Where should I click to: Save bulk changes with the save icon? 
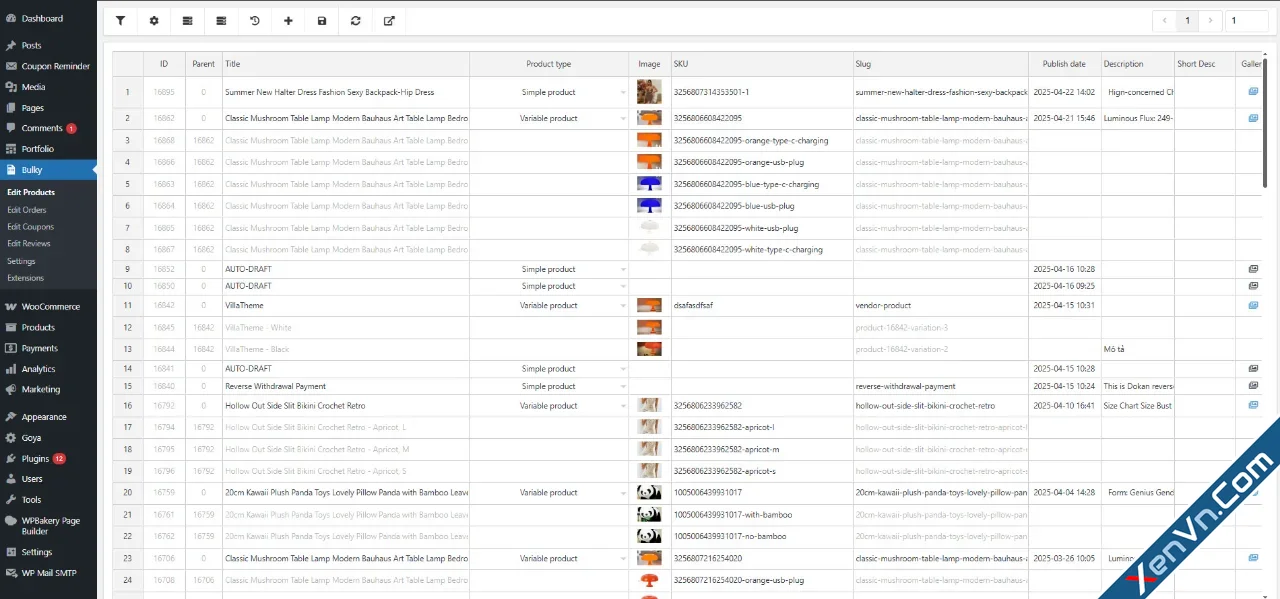pos(321,20)
